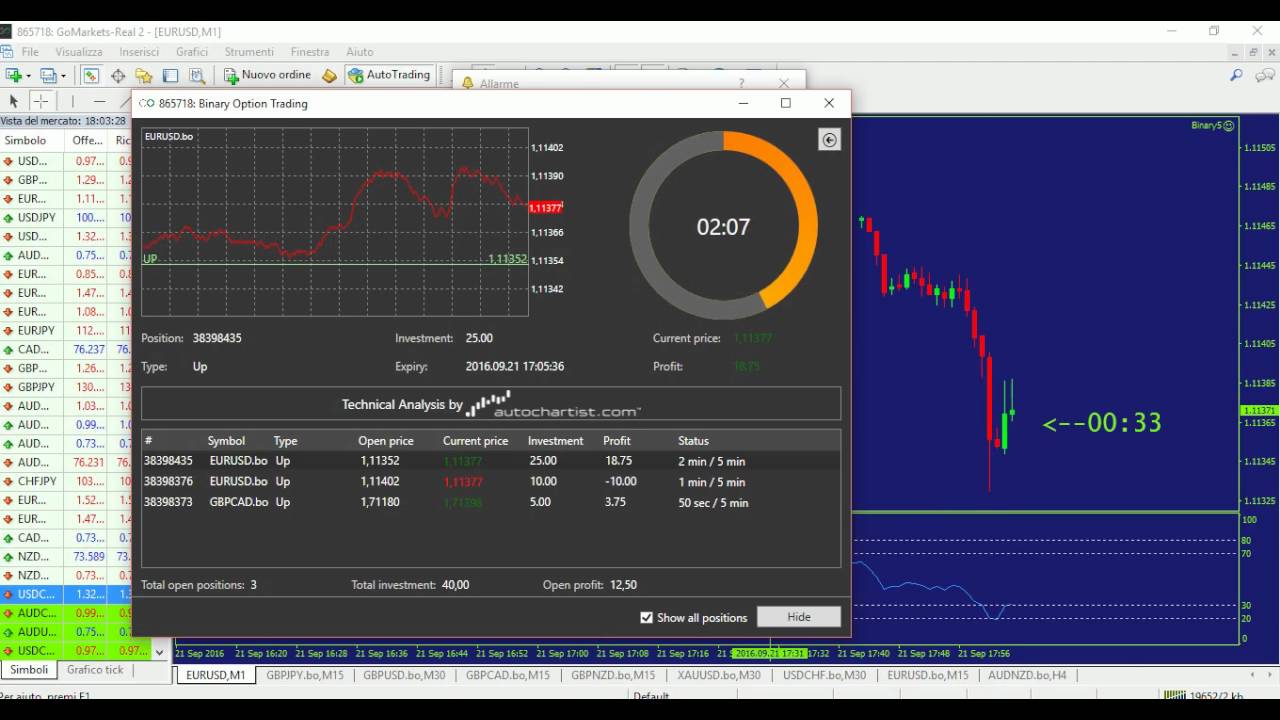Click the Investment column header
Screen dimensions: 1280x720
(x=555, y=441)
